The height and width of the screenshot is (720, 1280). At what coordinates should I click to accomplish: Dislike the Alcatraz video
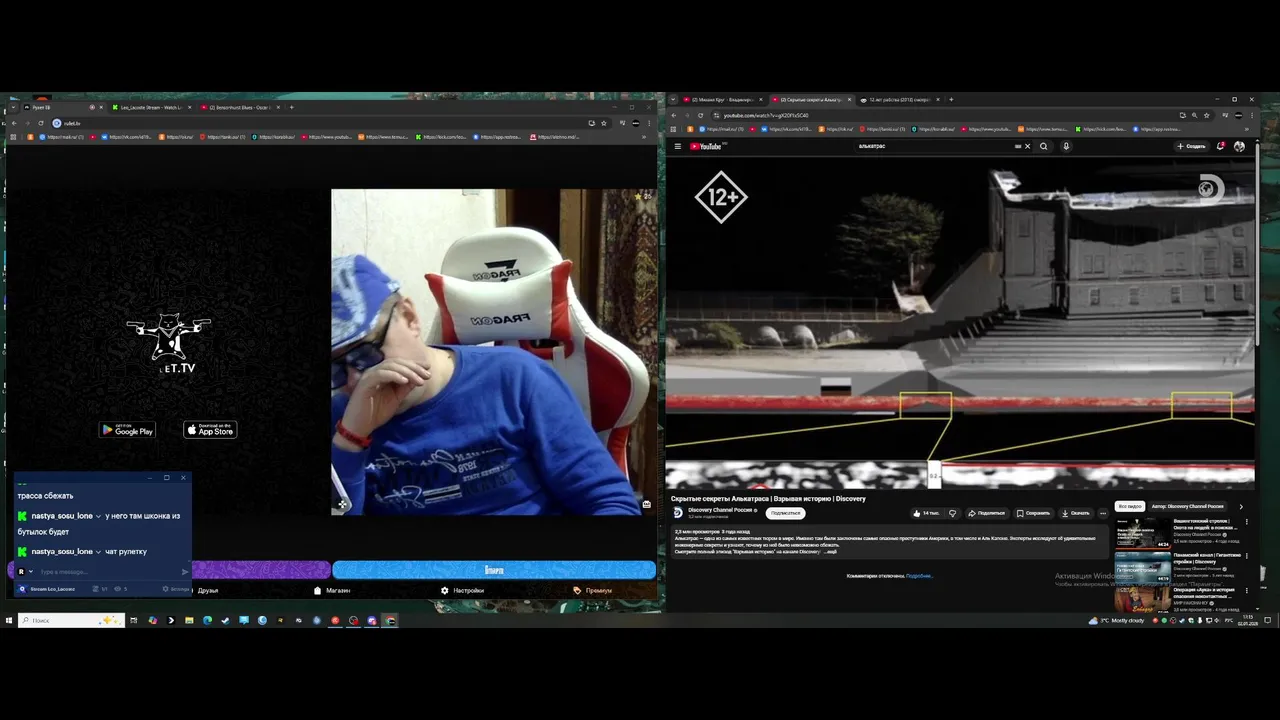point(952,513)
